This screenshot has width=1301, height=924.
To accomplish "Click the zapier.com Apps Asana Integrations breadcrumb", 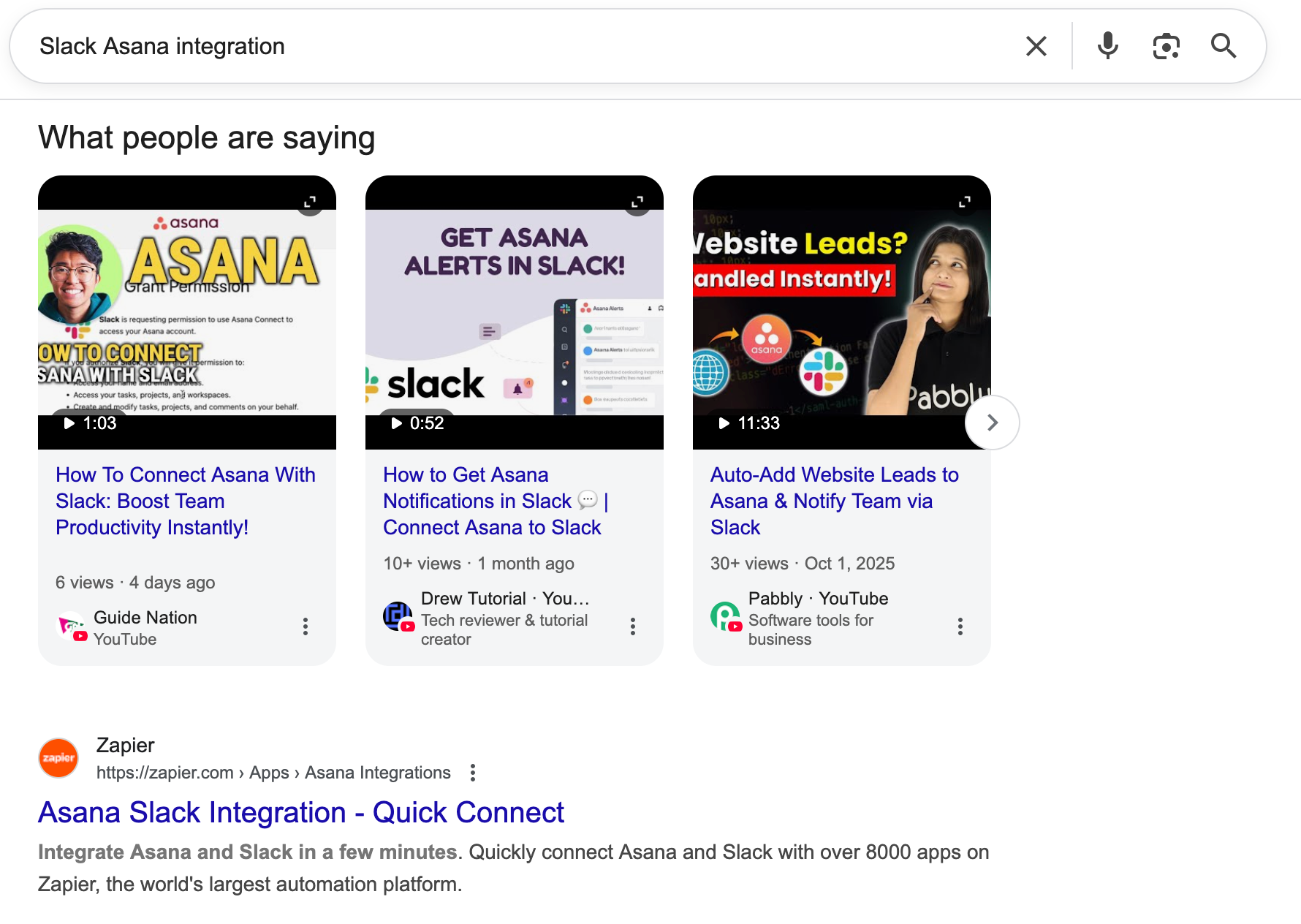I will [x=273, y=773].
